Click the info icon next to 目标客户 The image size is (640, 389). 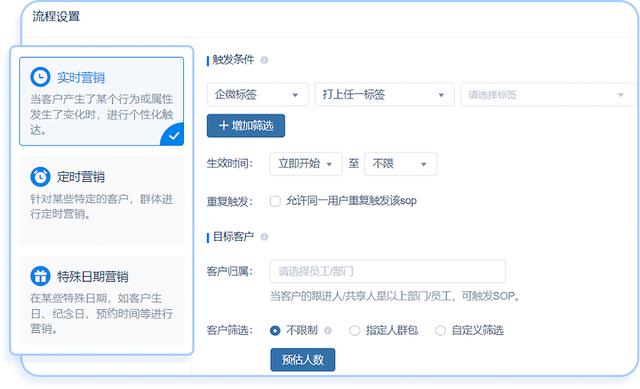[x=264, y=237]
